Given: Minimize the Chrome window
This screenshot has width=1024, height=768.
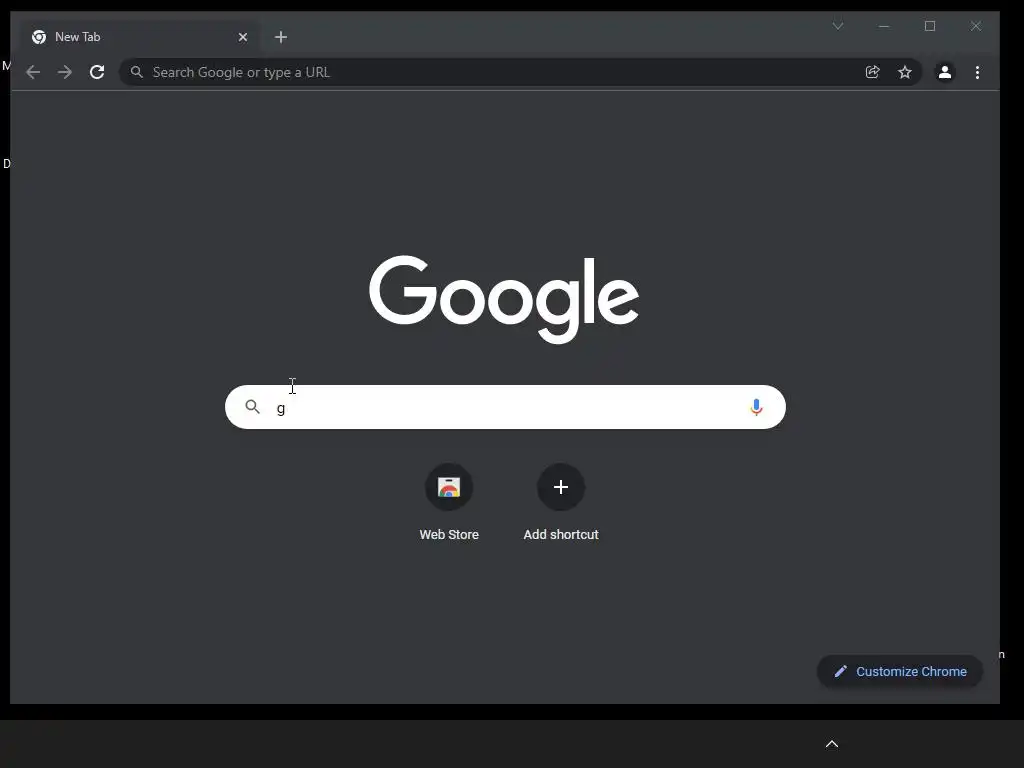Looking at the screenshot, I should tap(884, 26).
